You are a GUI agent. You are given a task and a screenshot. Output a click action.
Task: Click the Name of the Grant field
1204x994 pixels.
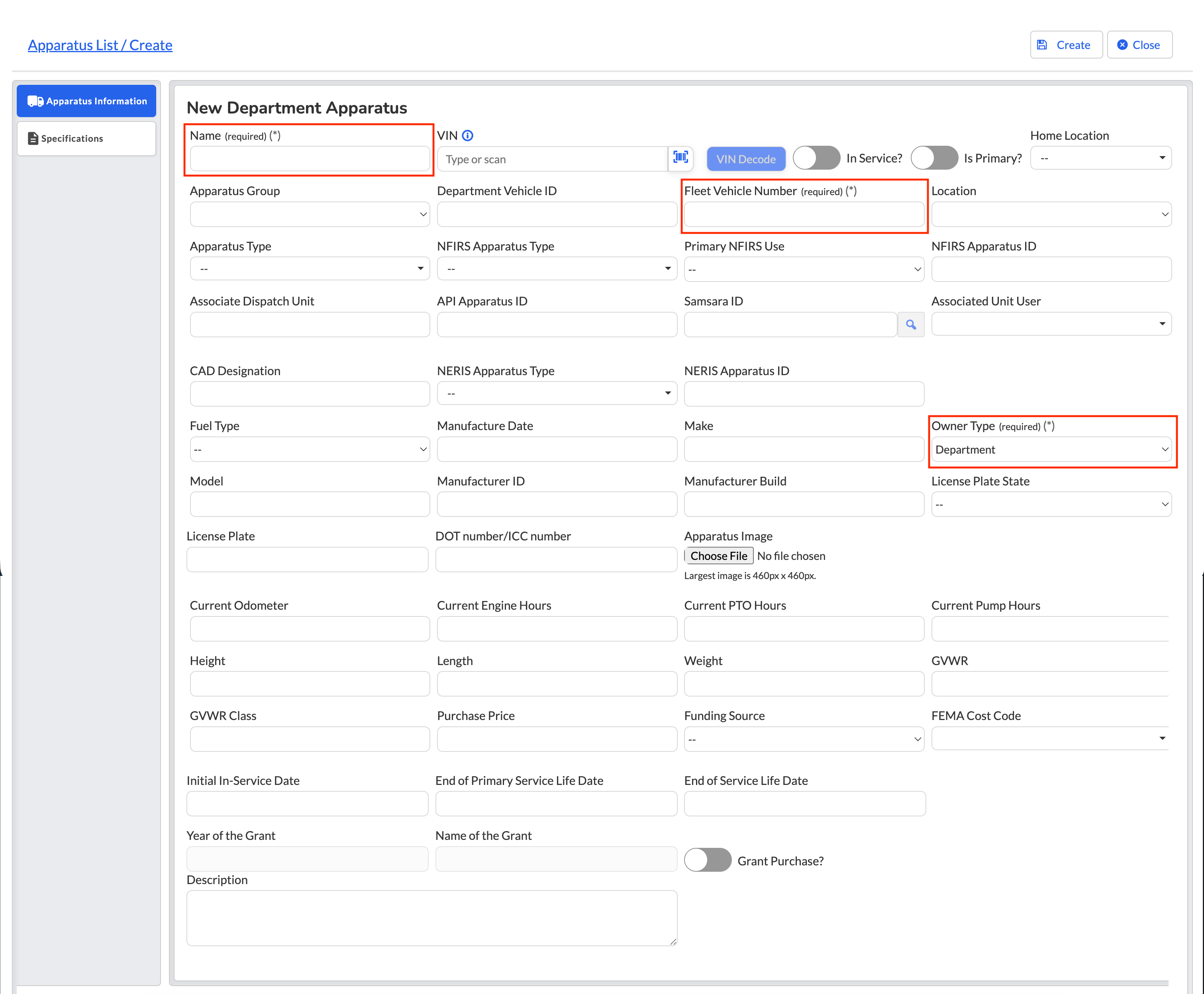click(x=556, y=859)
